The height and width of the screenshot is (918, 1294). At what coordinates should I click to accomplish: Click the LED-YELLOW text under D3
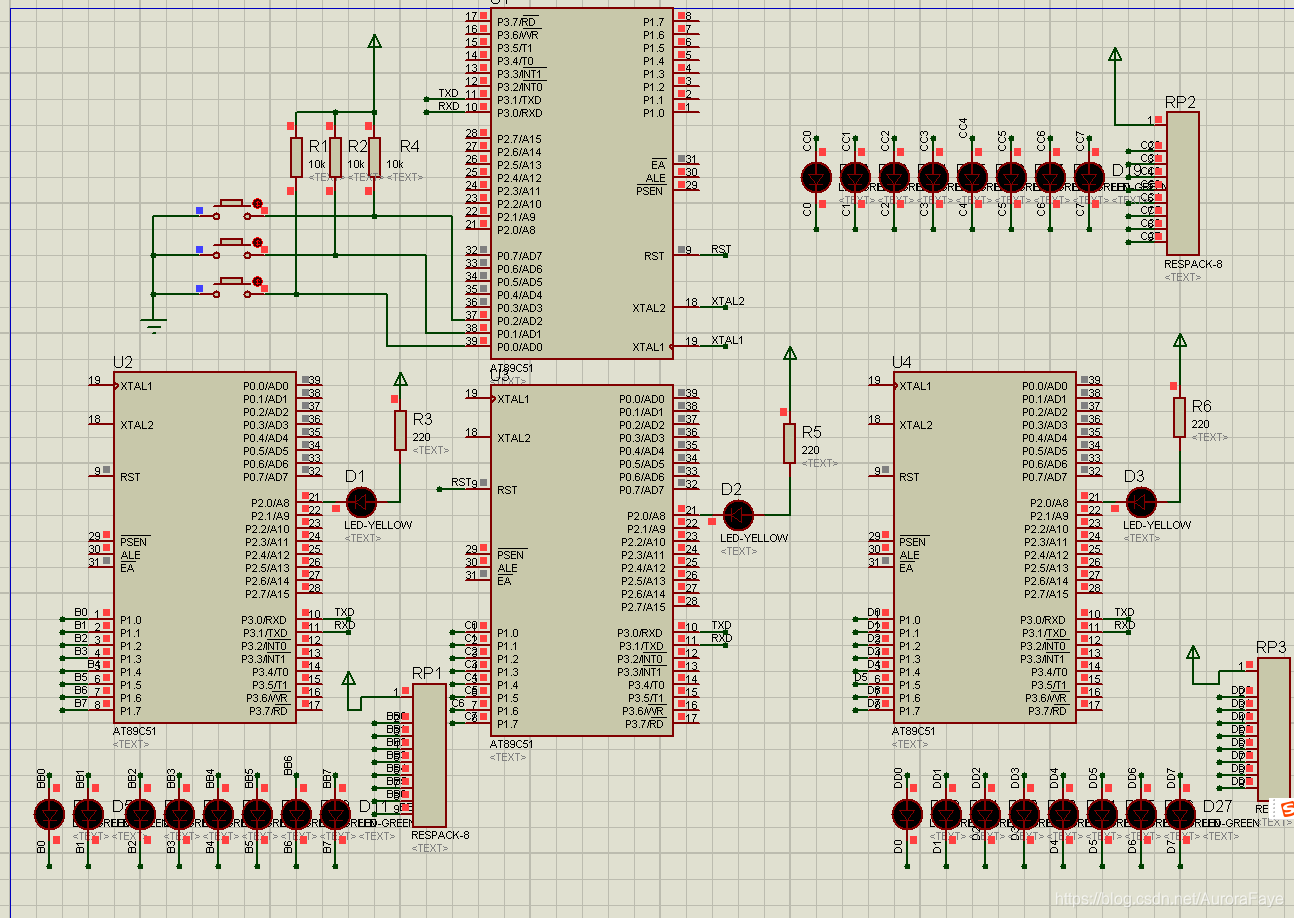pyautogui.click(x=1157, y=525)
